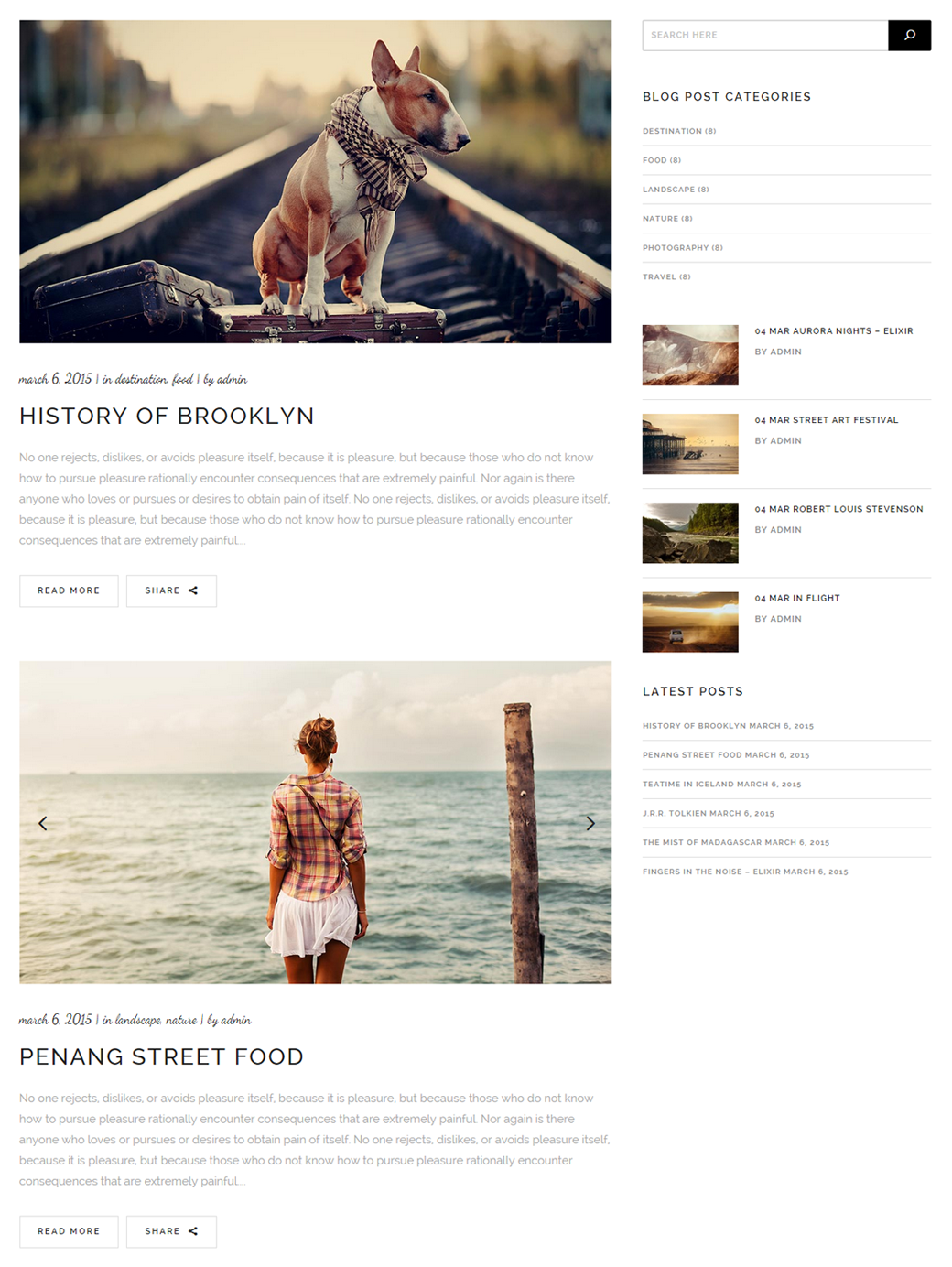952x1267 pixels.
Task: Click the bull terrier featured image
Action: (x=315, y=181)
